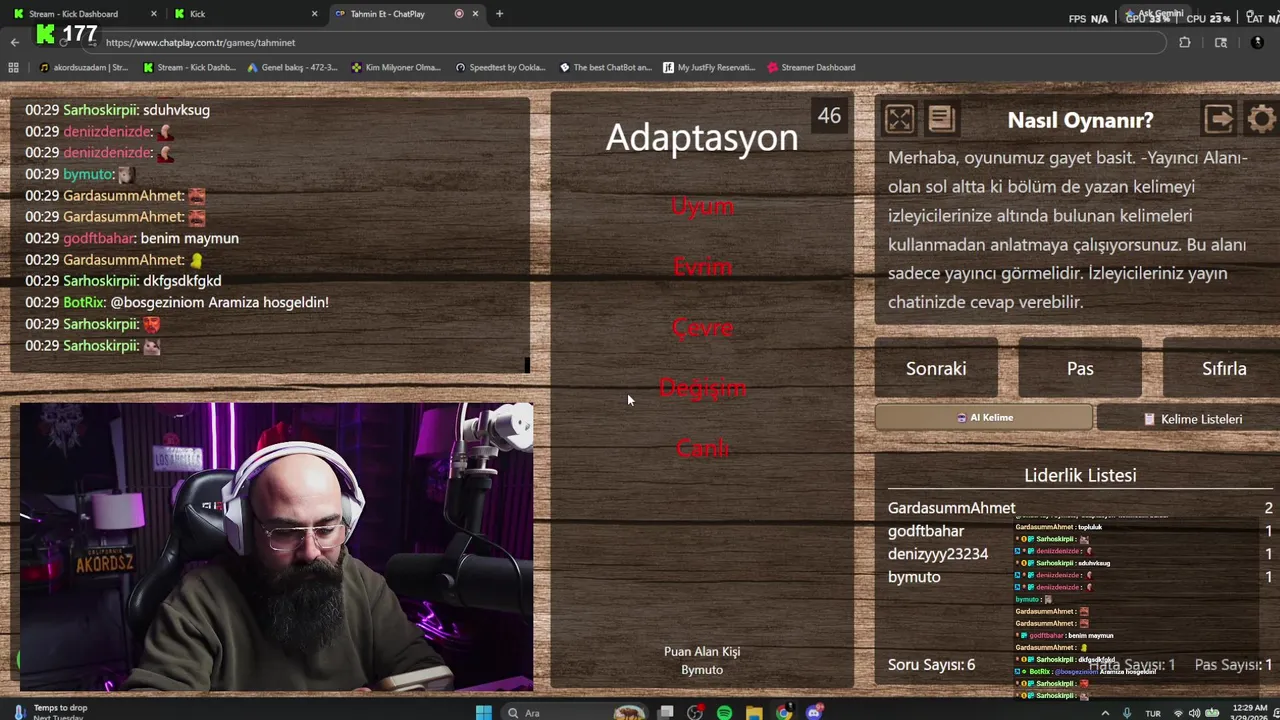Click the Liderlik Listesi heading
The width and height of the screenshot is (1280, 720).
[1080, 476]
